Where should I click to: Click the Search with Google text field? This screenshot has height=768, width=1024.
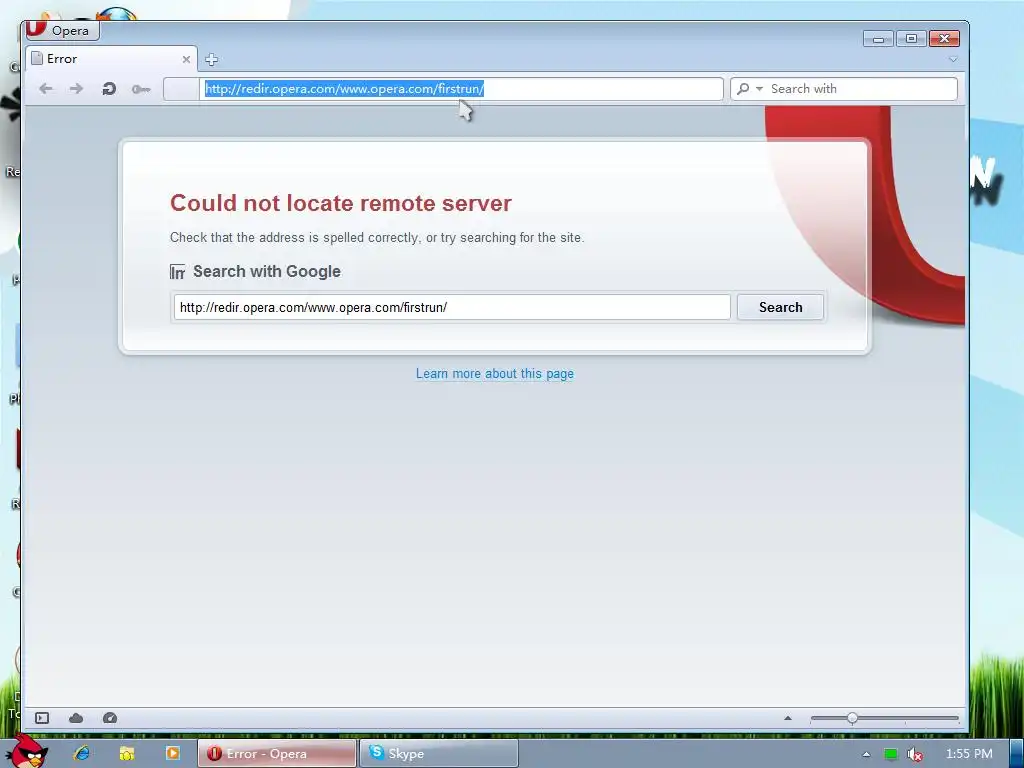(x=452, y=307)
